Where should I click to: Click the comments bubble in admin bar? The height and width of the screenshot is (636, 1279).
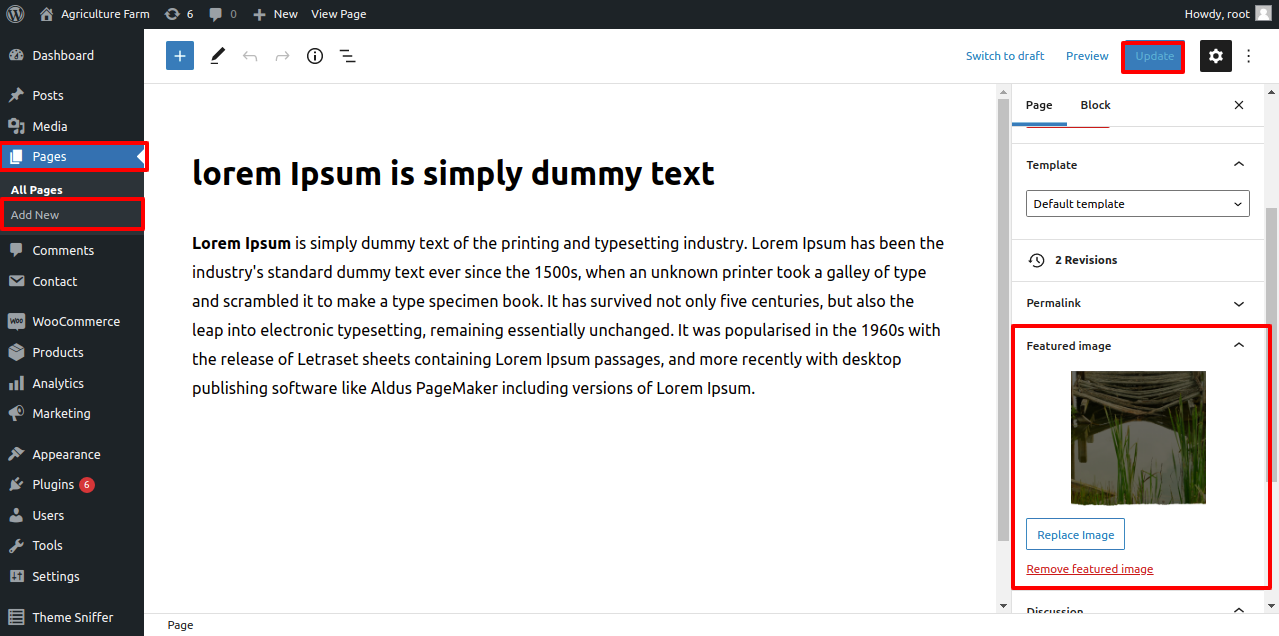222,14
